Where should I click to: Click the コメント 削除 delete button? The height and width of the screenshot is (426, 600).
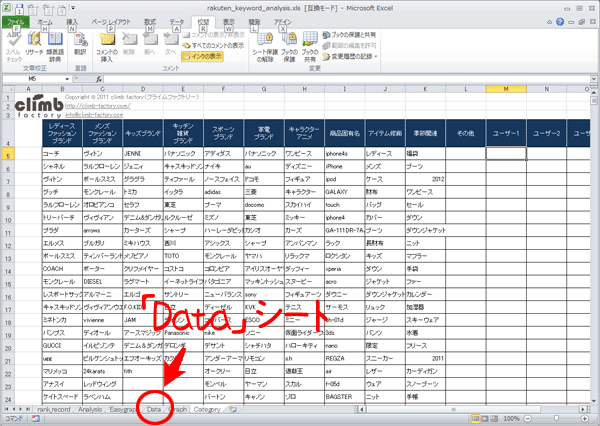tap(129, 44)
